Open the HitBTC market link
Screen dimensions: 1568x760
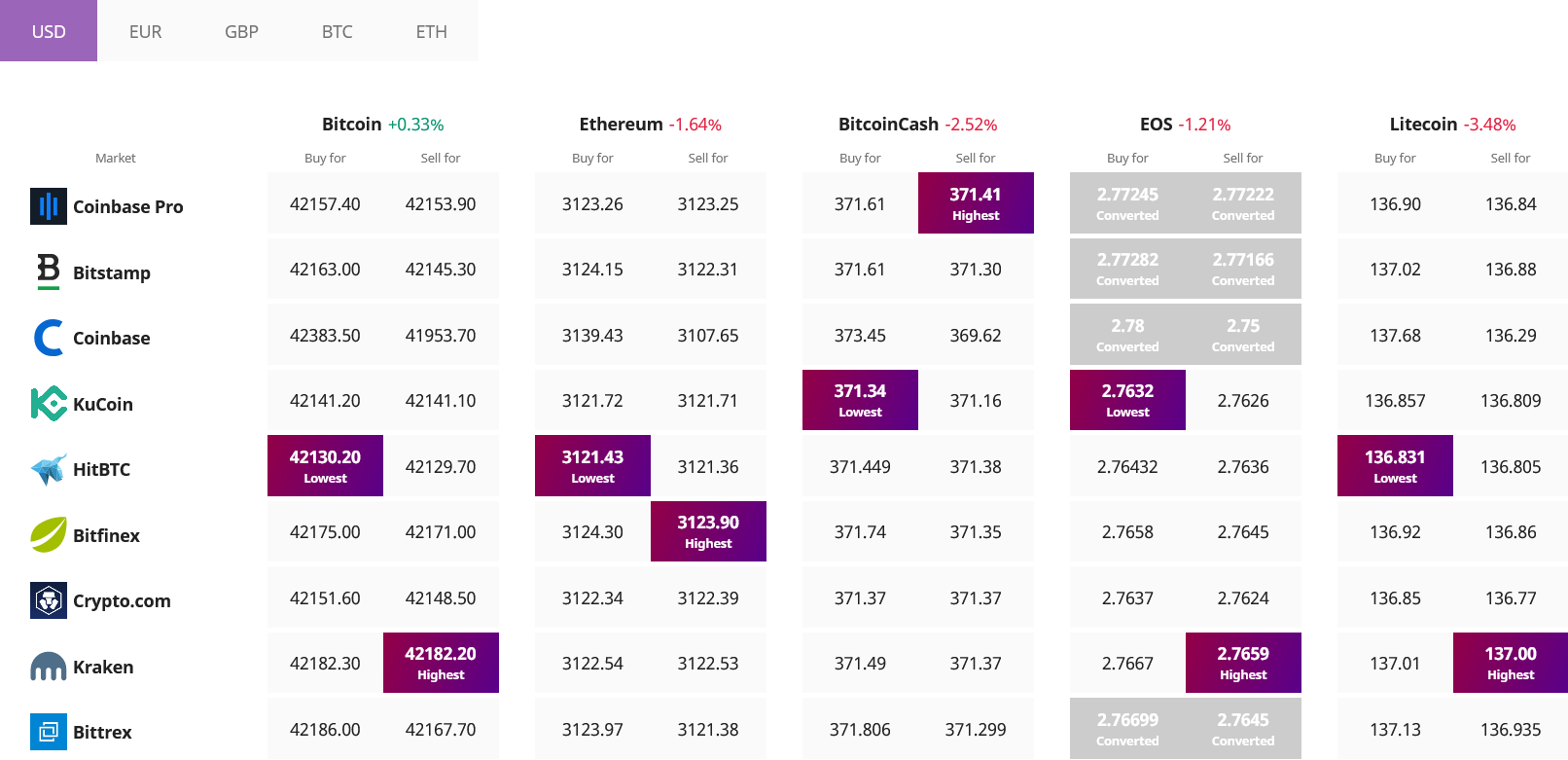pyautogui.click(x=102, y=469)
